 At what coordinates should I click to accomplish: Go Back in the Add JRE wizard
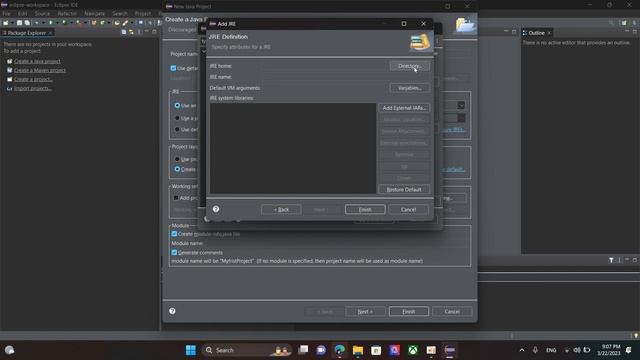click(281, 209)
